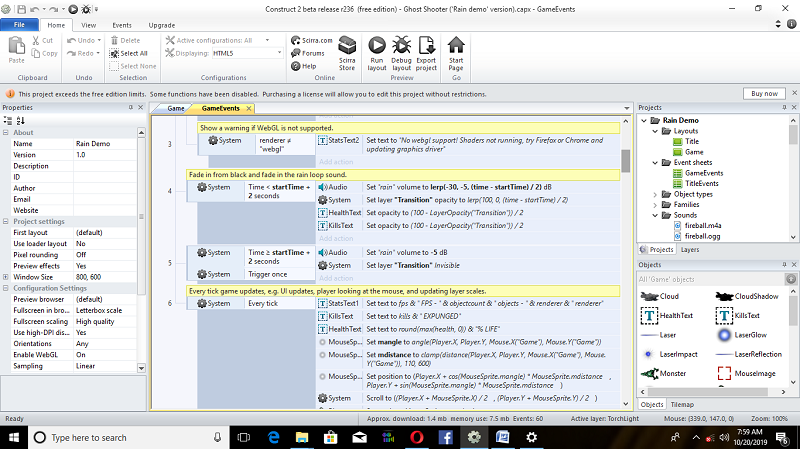Open Help in Online group

304,66
